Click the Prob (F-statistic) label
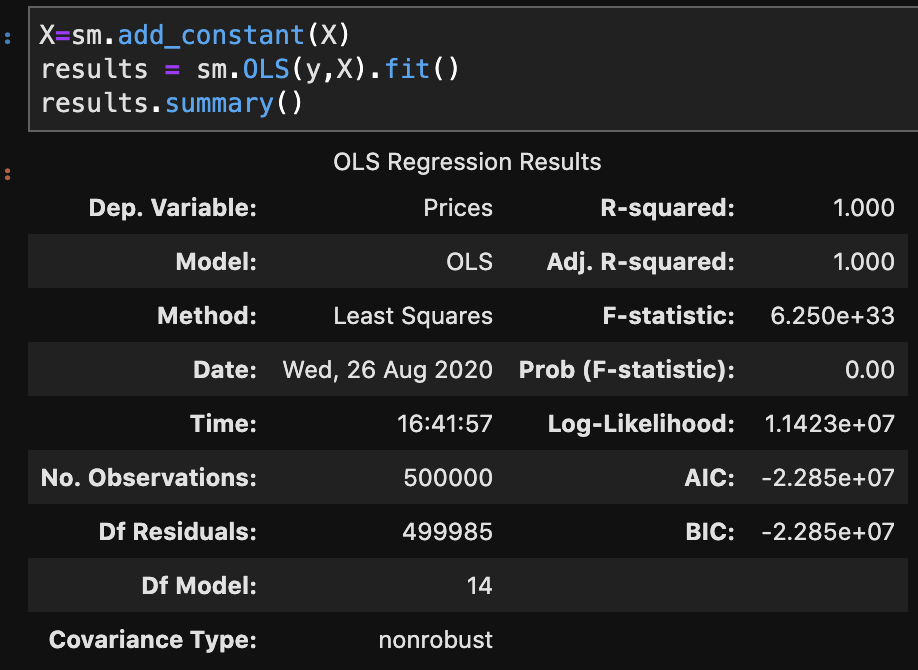 pyautogui.click(x=626, y=370)
